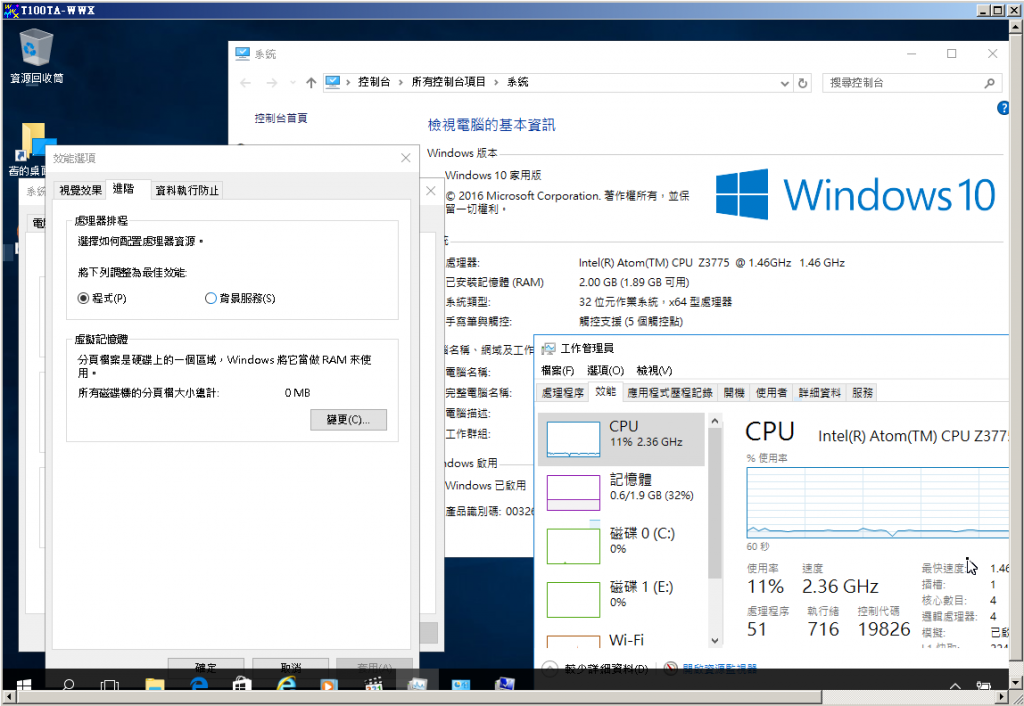Expand the chevron after 控制台 breadcrumb
This screenshot has width=1024, height=706.
401,82
